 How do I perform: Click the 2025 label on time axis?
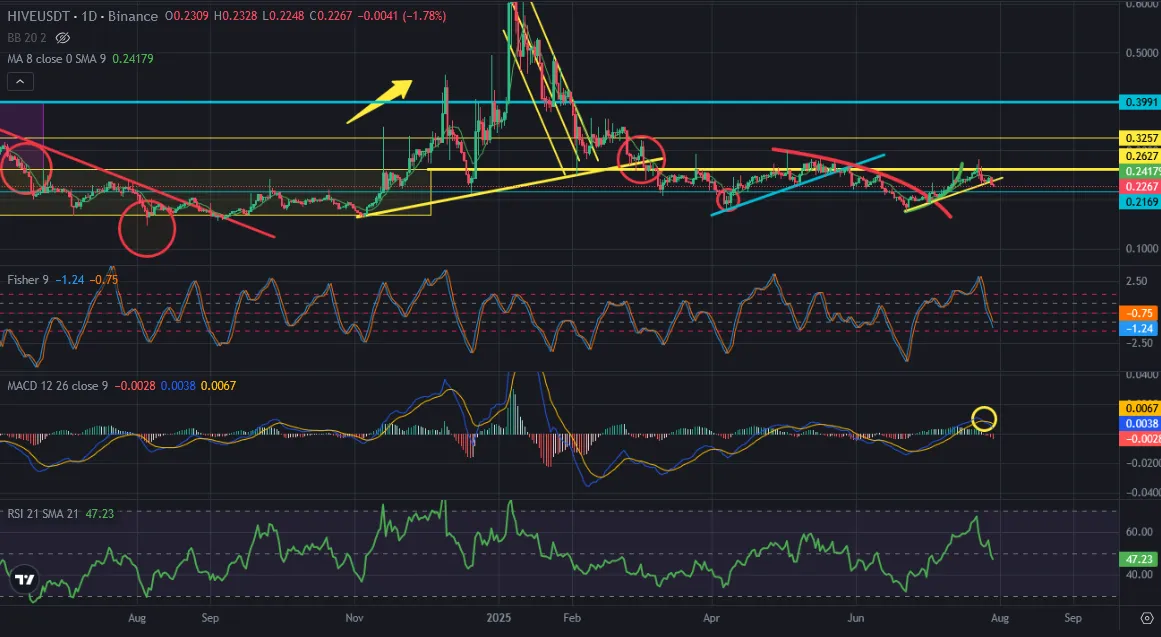tap(498, 618)
